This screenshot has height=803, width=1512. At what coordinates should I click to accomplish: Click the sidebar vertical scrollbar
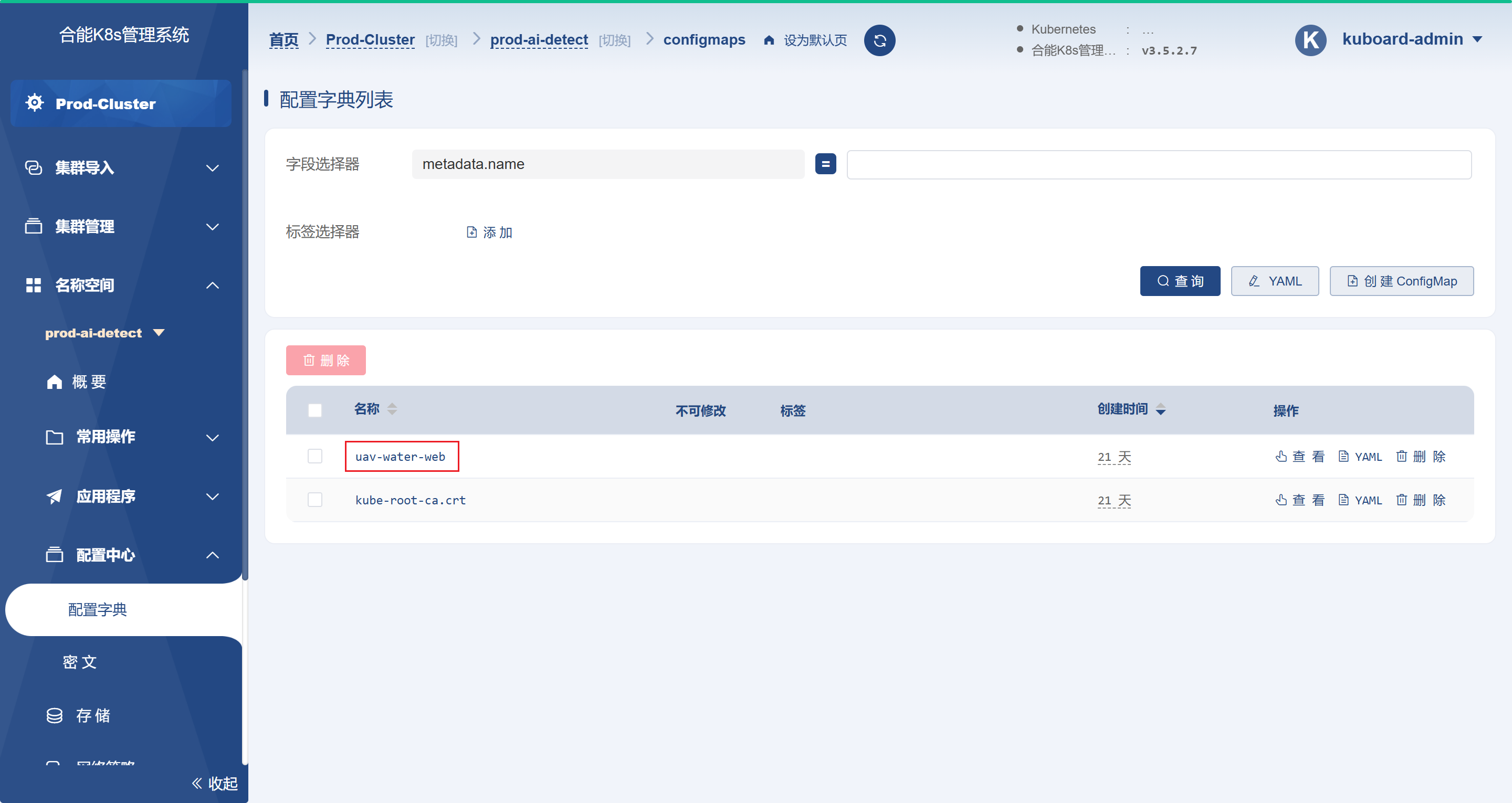pos(245,324)
